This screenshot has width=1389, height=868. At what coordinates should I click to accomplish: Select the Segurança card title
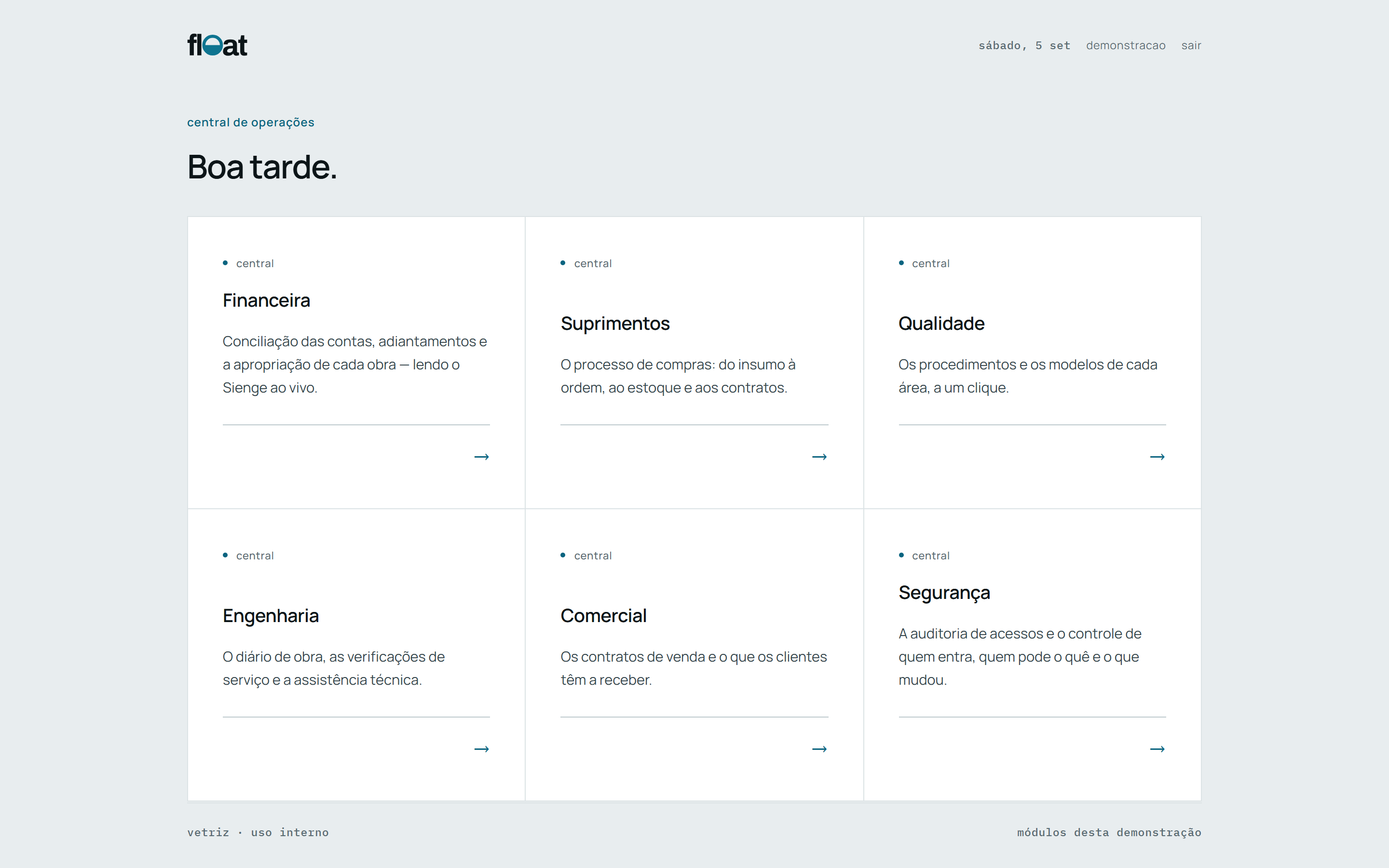coord(944,593)
